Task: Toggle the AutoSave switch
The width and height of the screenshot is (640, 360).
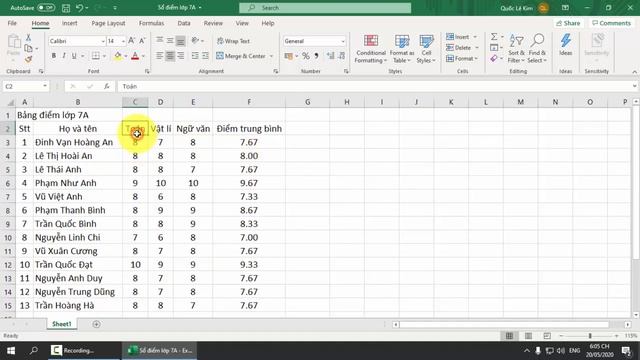Action: 45,8
